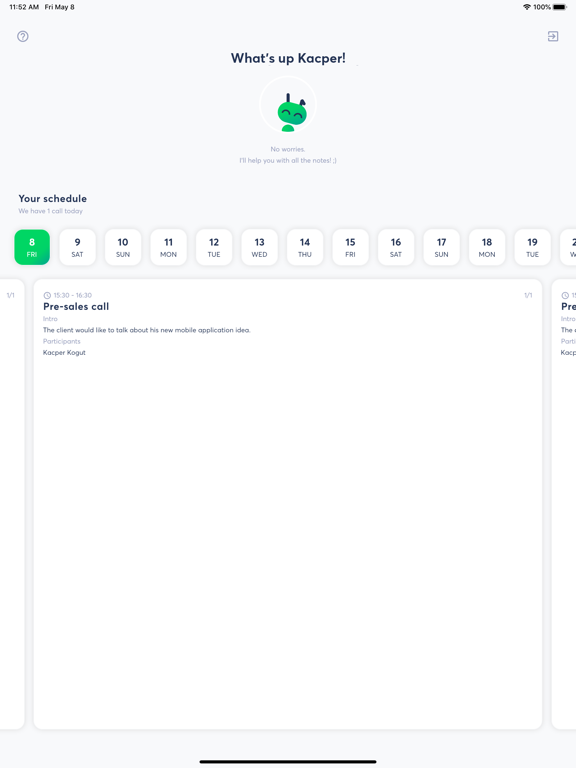Click We have 1 call today text
The image size is (576, 768).
click(50, 211)
